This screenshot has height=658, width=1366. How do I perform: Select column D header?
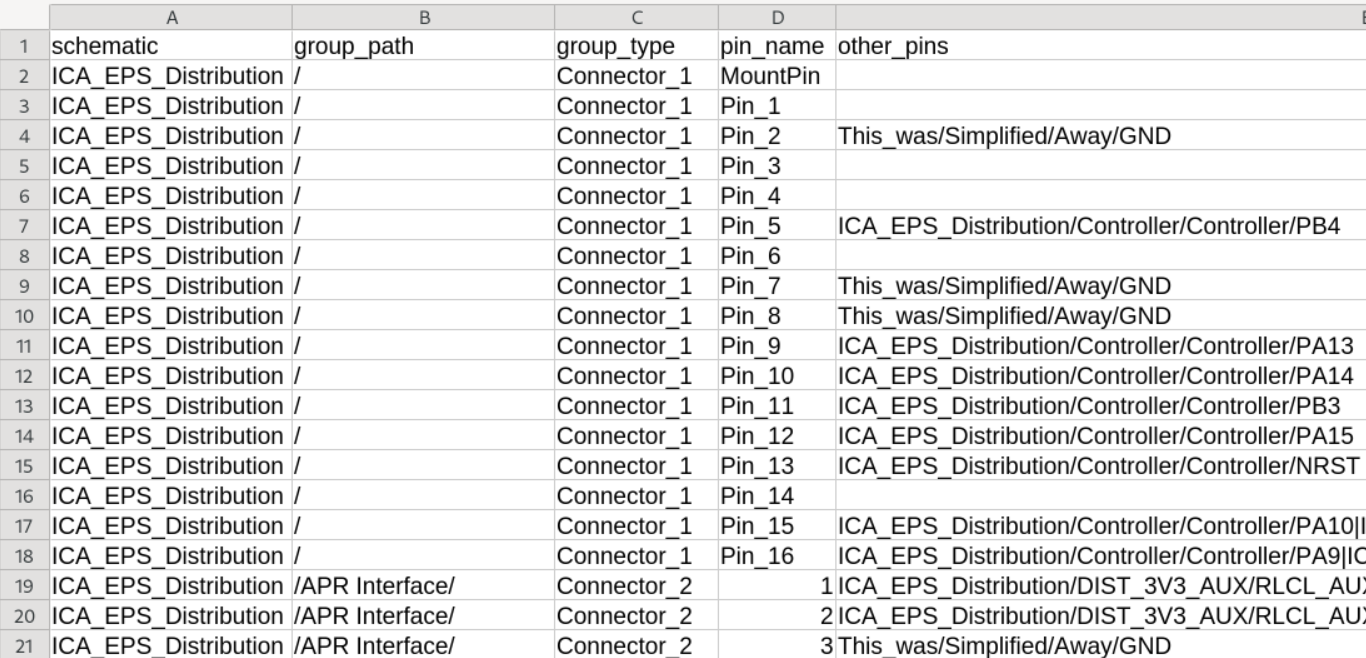click(777, 17)
